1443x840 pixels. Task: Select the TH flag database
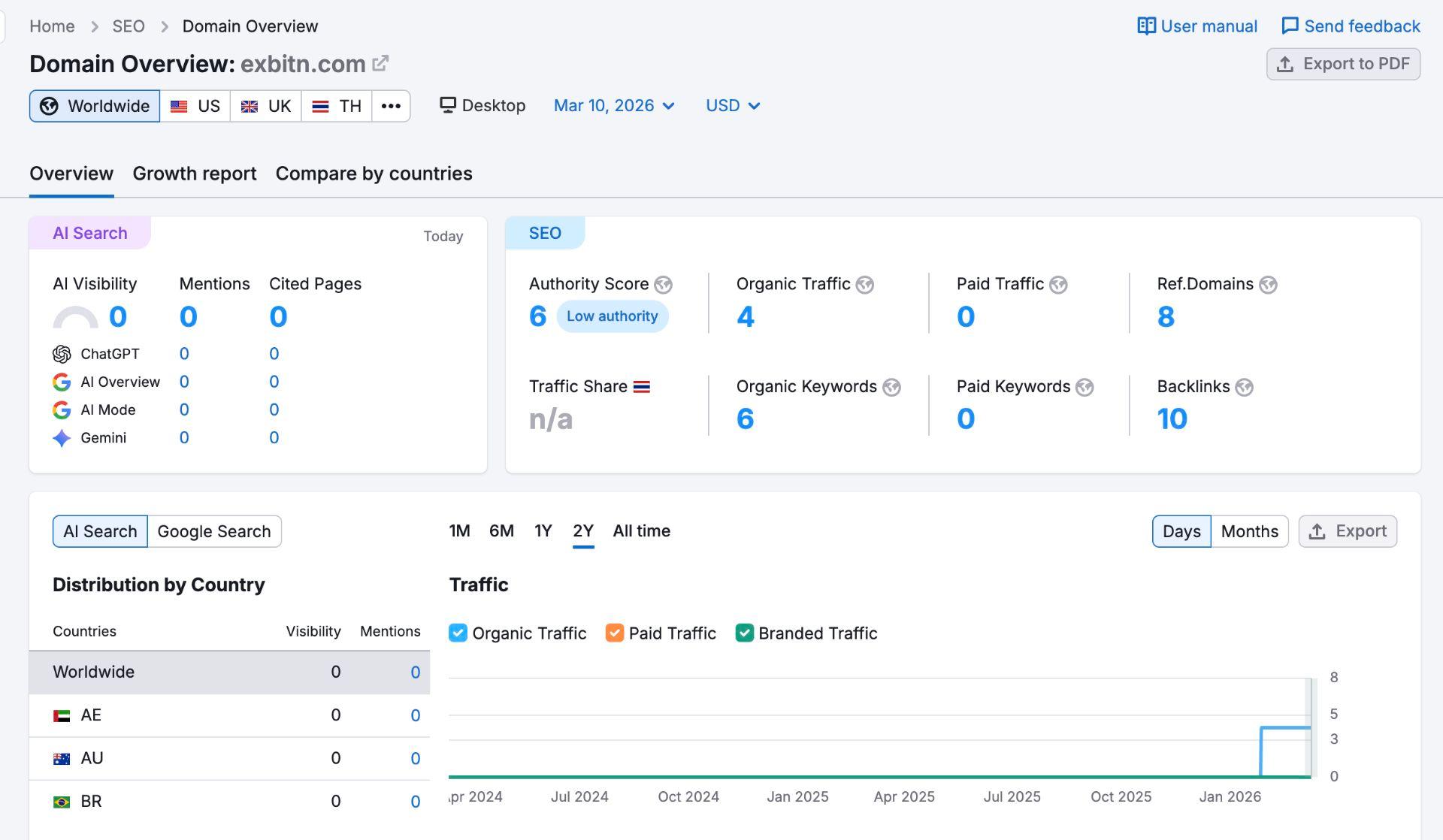[337, 106]
